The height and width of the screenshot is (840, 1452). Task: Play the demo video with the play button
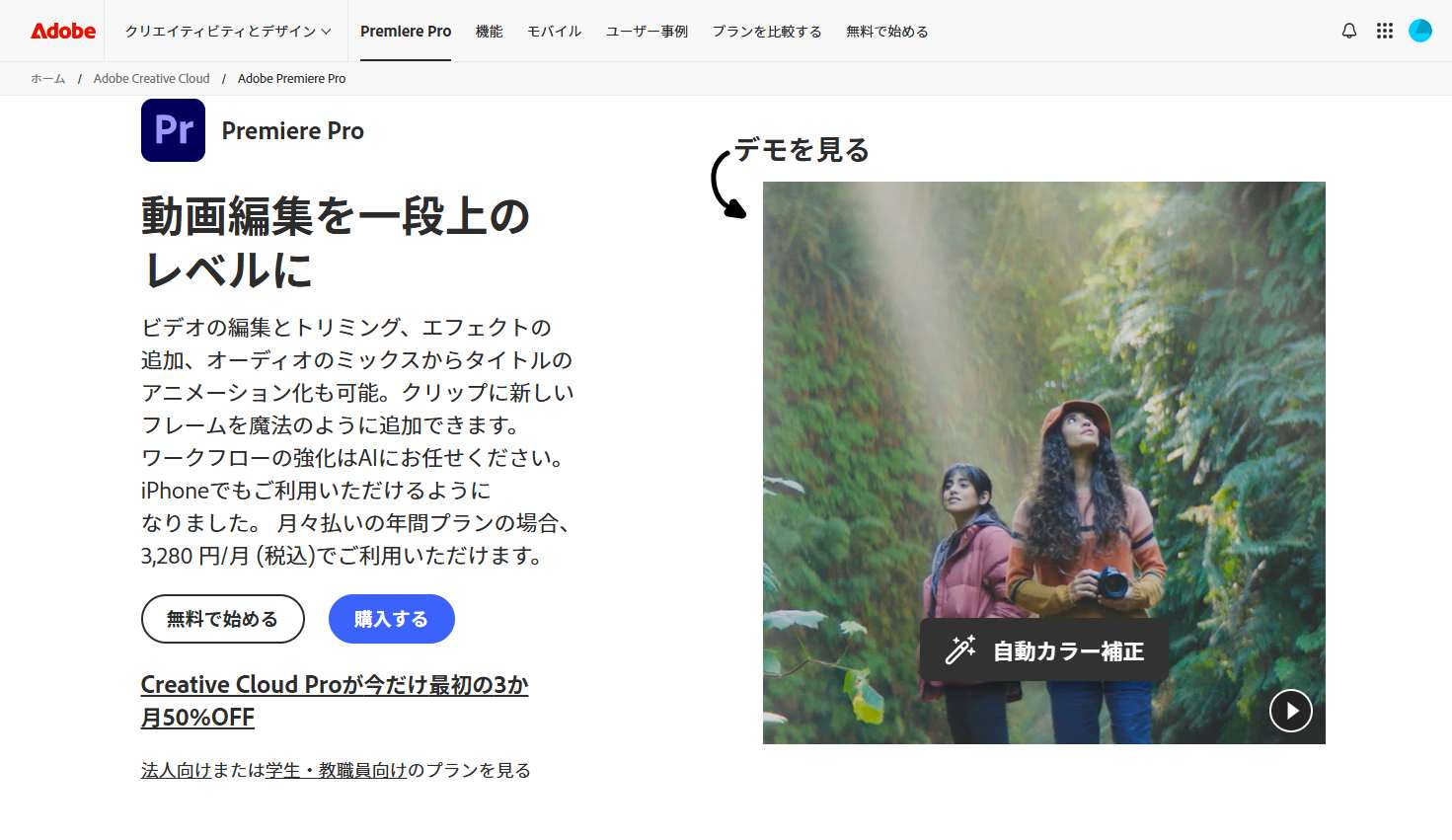tap(1291, 711)
